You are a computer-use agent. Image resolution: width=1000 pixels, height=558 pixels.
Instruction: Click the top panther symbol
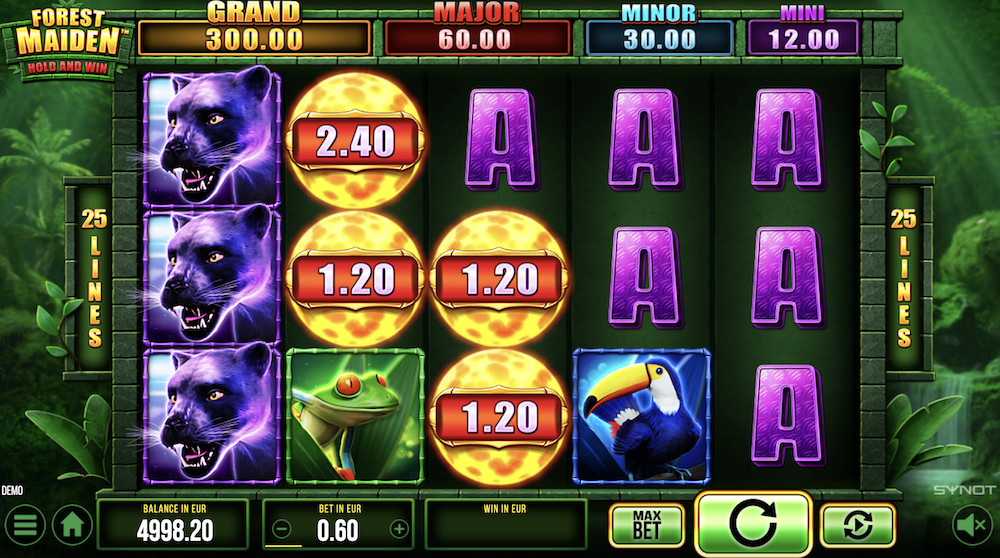(x=212, y=138)
